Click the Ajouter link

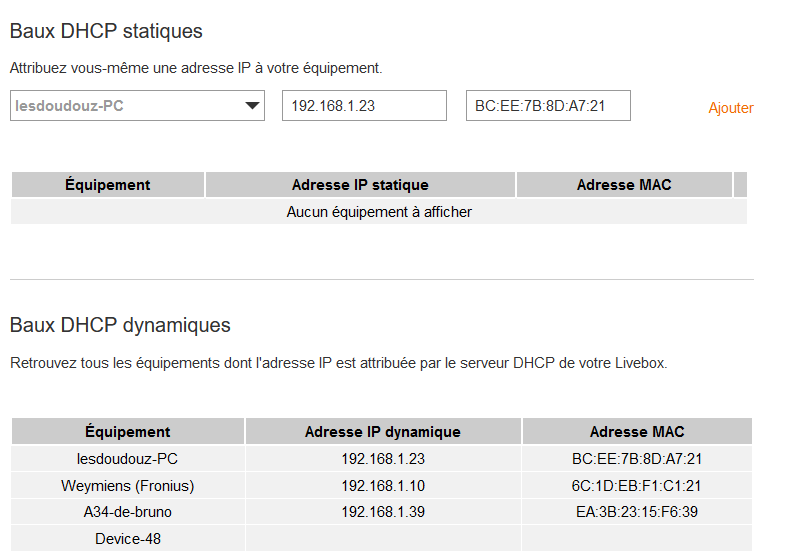click(731, 108)
